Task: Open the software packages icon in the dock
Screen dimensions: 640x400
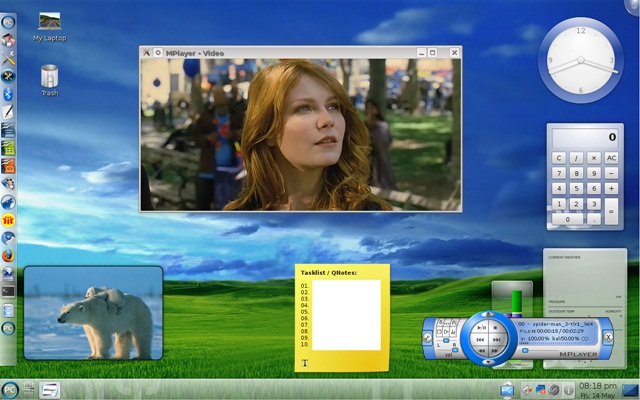Action: (x=8, y=40)
